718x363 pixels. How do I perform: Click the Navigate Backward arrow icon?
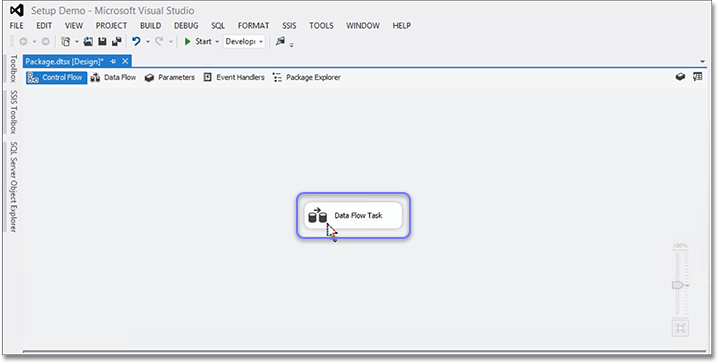tap(23, 42)
